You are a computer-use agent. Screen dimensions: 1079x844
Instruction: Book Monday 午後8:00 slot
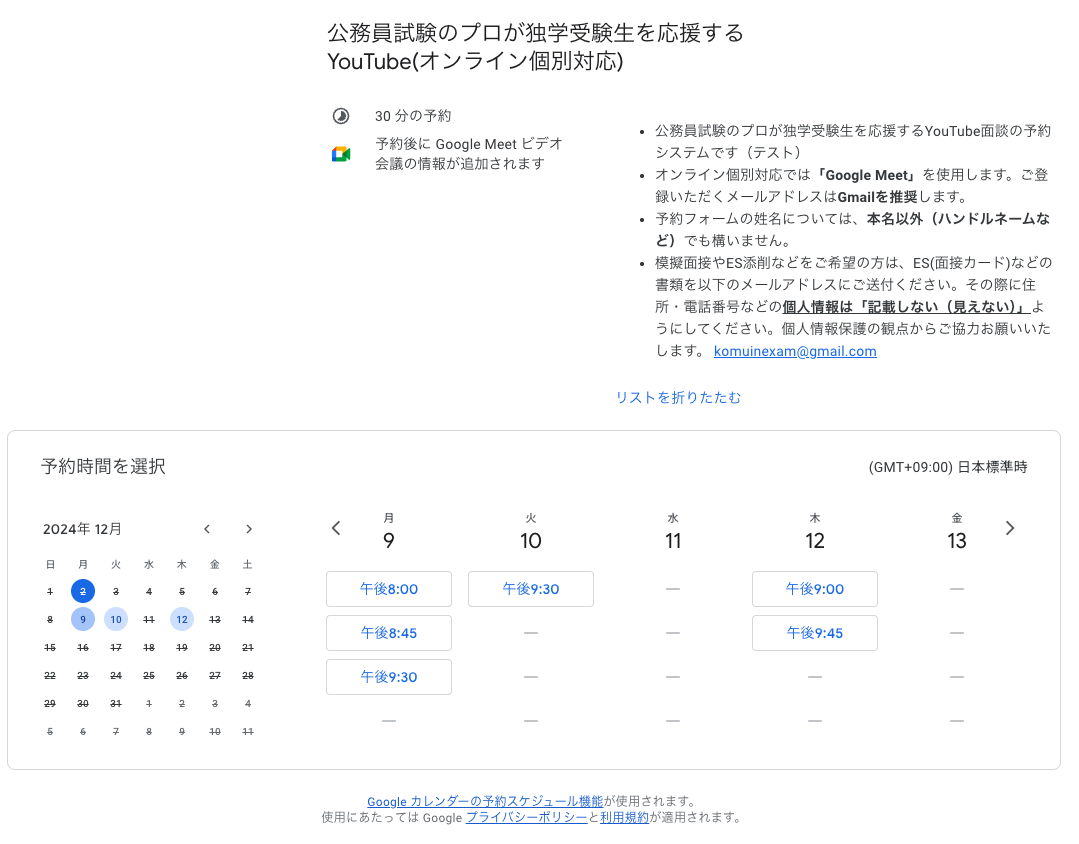(389, 589)
